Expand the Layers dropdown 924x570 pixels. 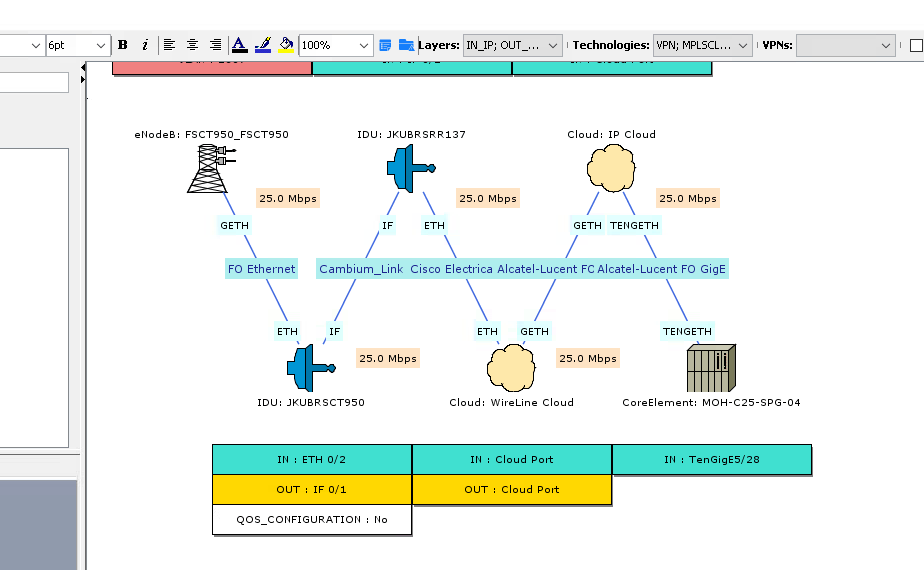[x=554, y=45]
